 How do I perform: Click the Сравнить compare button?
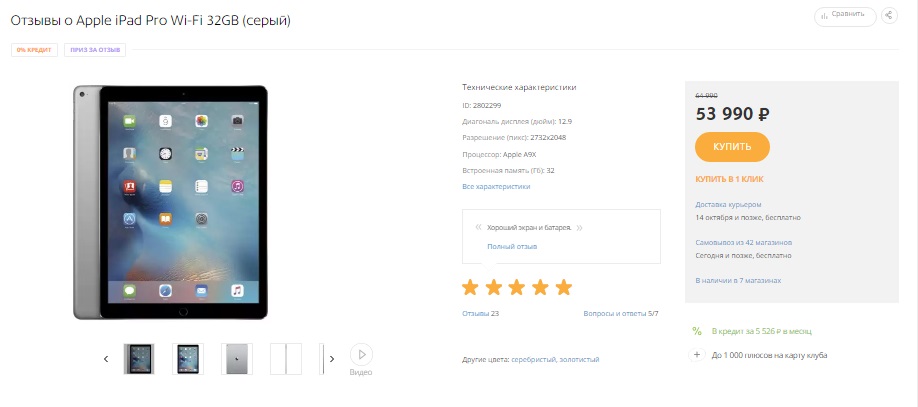(x=845, y=16)
